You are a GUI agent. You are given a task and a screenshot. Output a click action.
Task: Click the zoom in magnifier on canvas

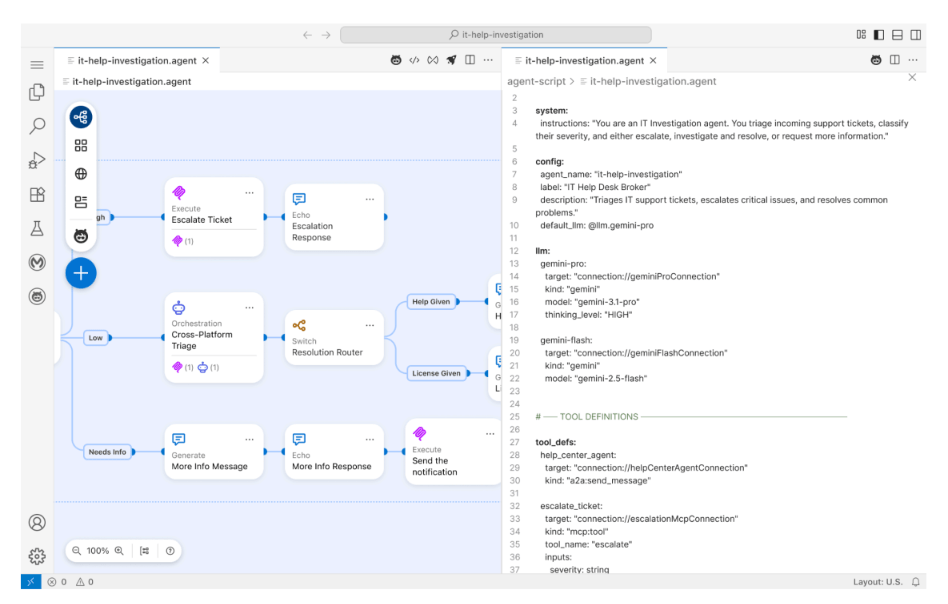pyautogui.click(x=119, y=550)
